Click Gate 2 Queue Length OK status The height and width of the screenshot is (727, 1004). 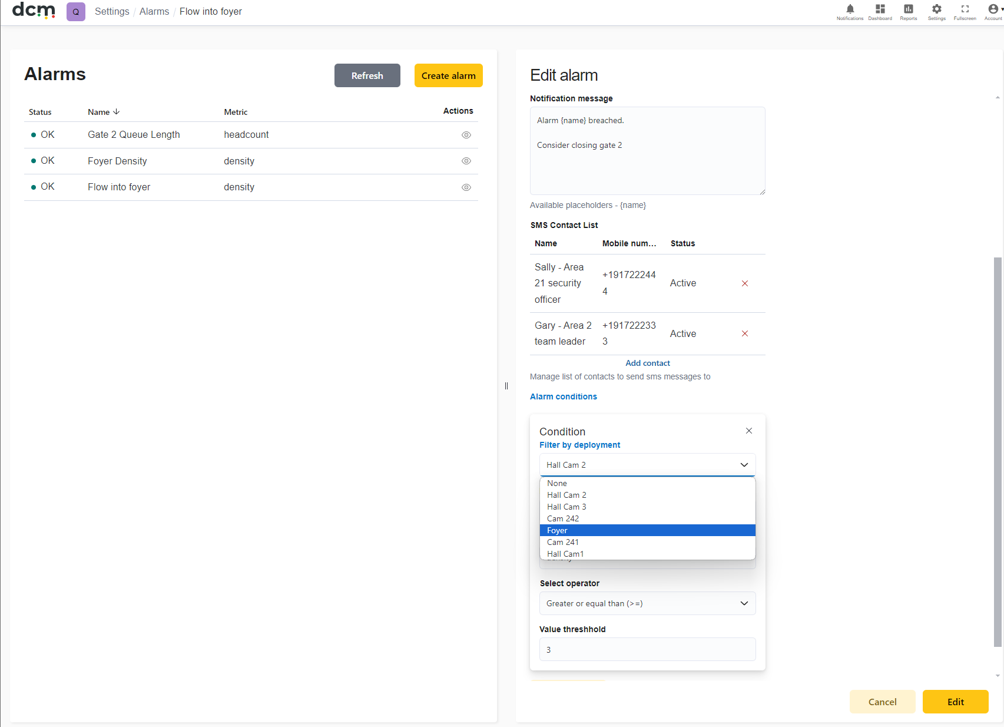pos(43,135)
